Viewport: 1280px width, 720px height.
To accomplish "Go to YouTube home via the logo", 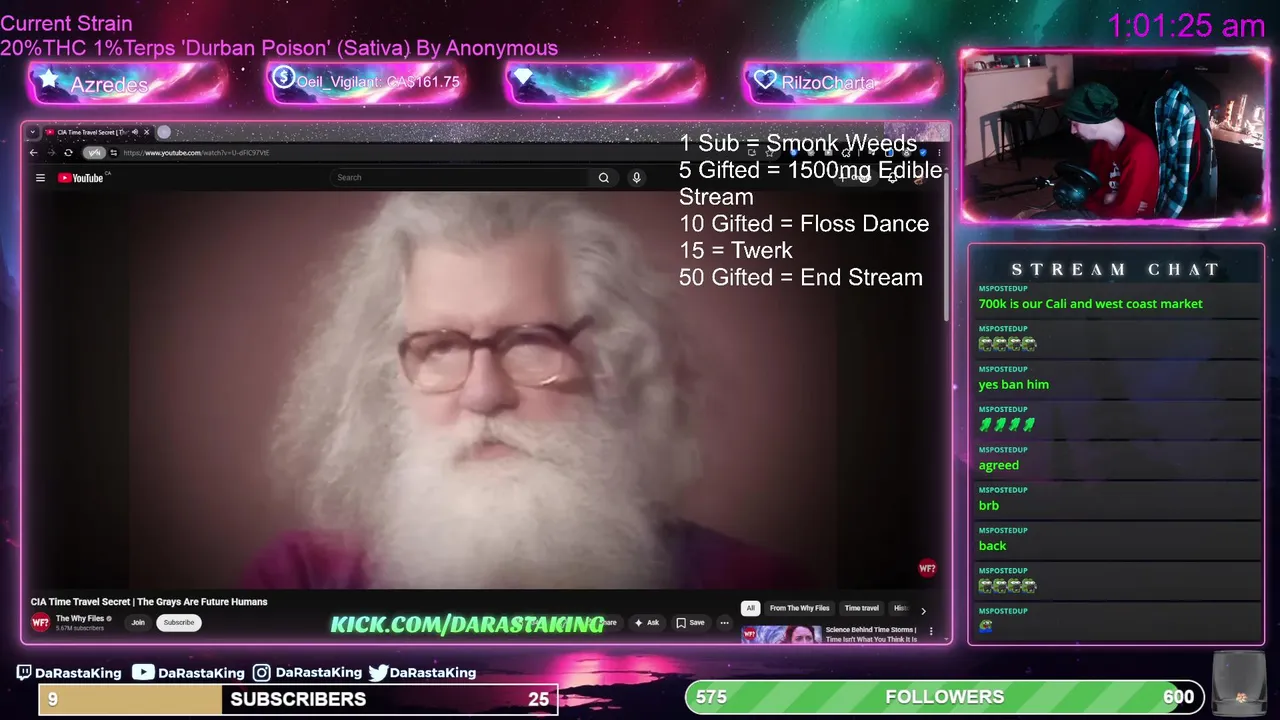I will [82, 178].
